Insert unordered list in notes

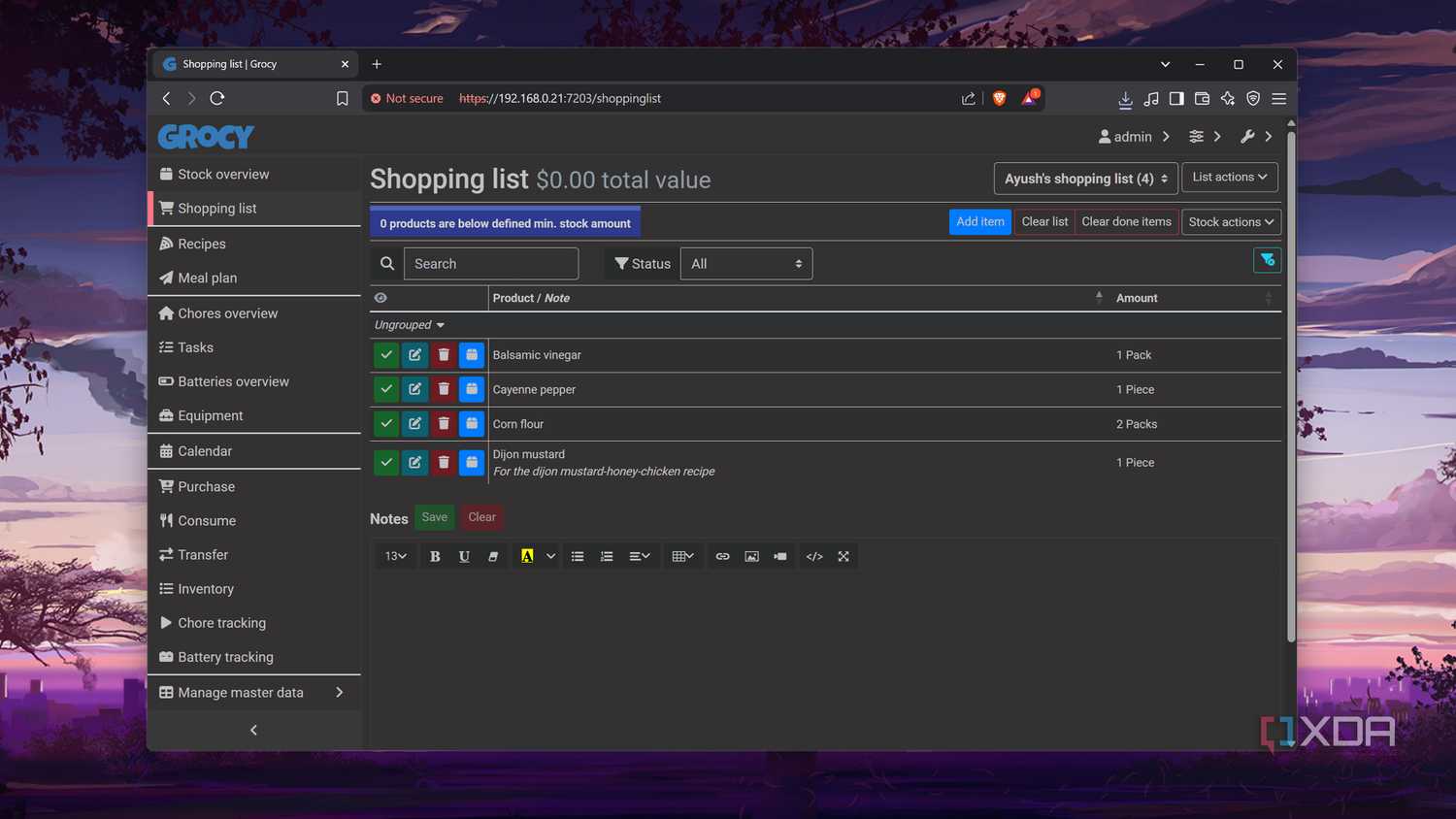pyautogui.click(x=578, y=556)
